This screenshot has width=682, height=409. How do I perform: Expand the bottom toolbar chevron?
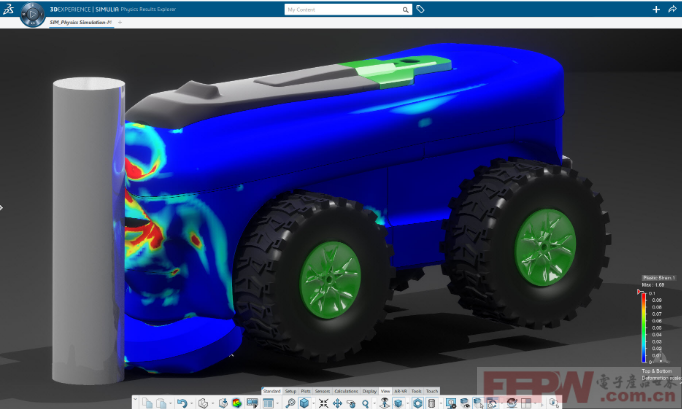point(135,399)
